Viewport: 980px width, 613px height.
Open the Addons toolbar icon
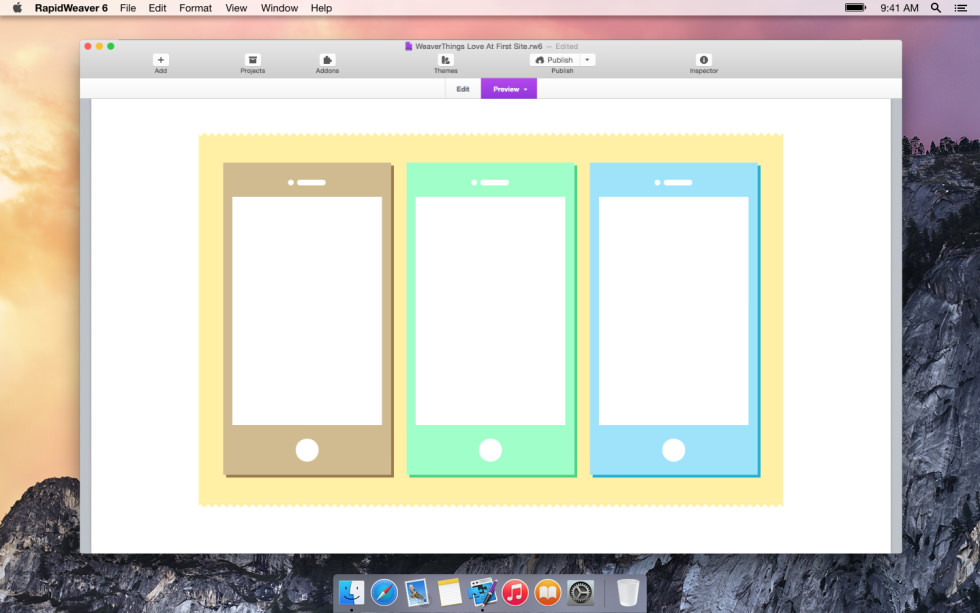point(327,60)
